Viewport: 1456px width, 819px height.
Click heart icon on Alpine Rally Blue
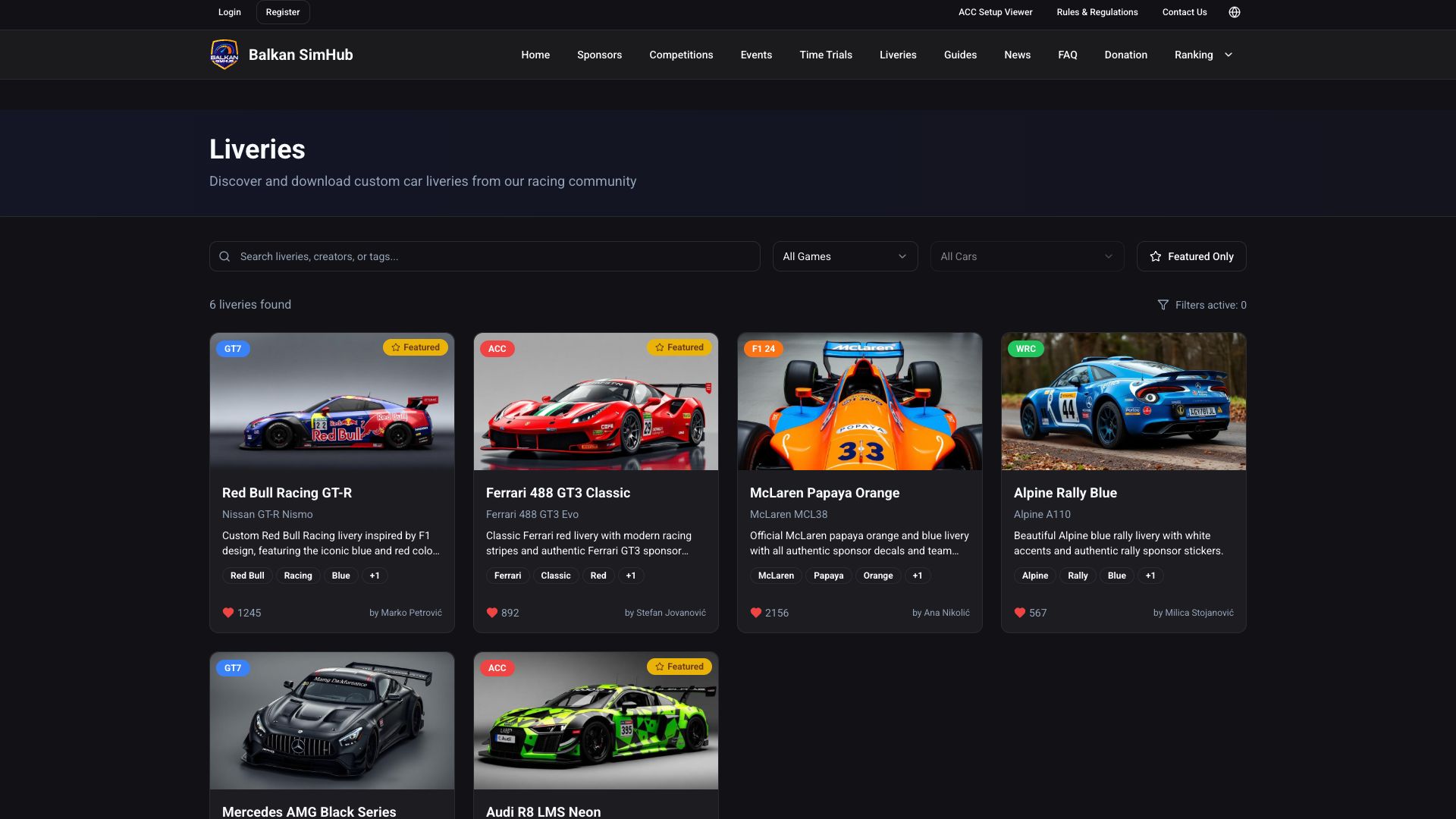(x=1020, y=613)
